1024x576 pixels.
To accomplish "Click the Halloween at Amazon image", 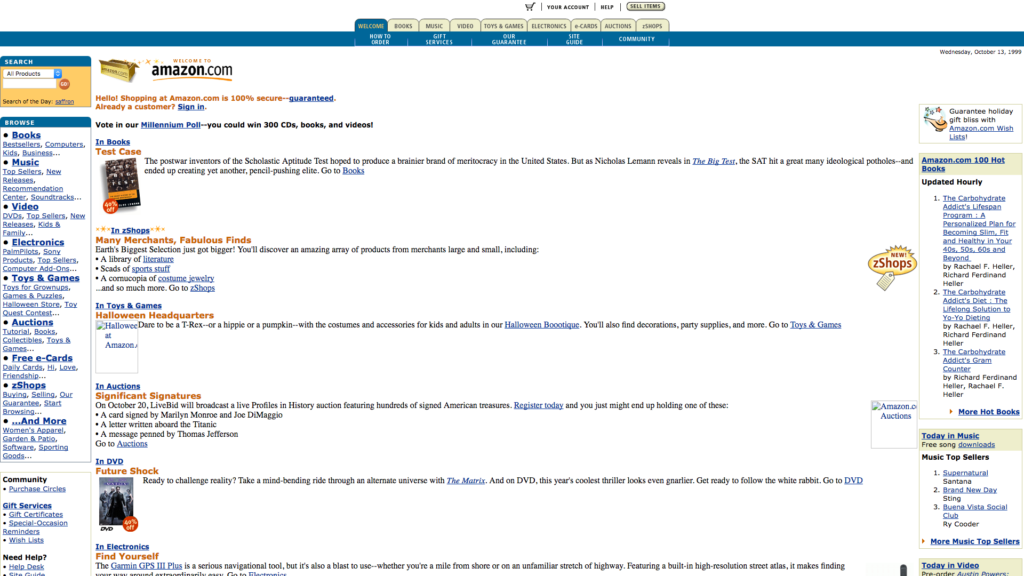I will pos(117,346).
